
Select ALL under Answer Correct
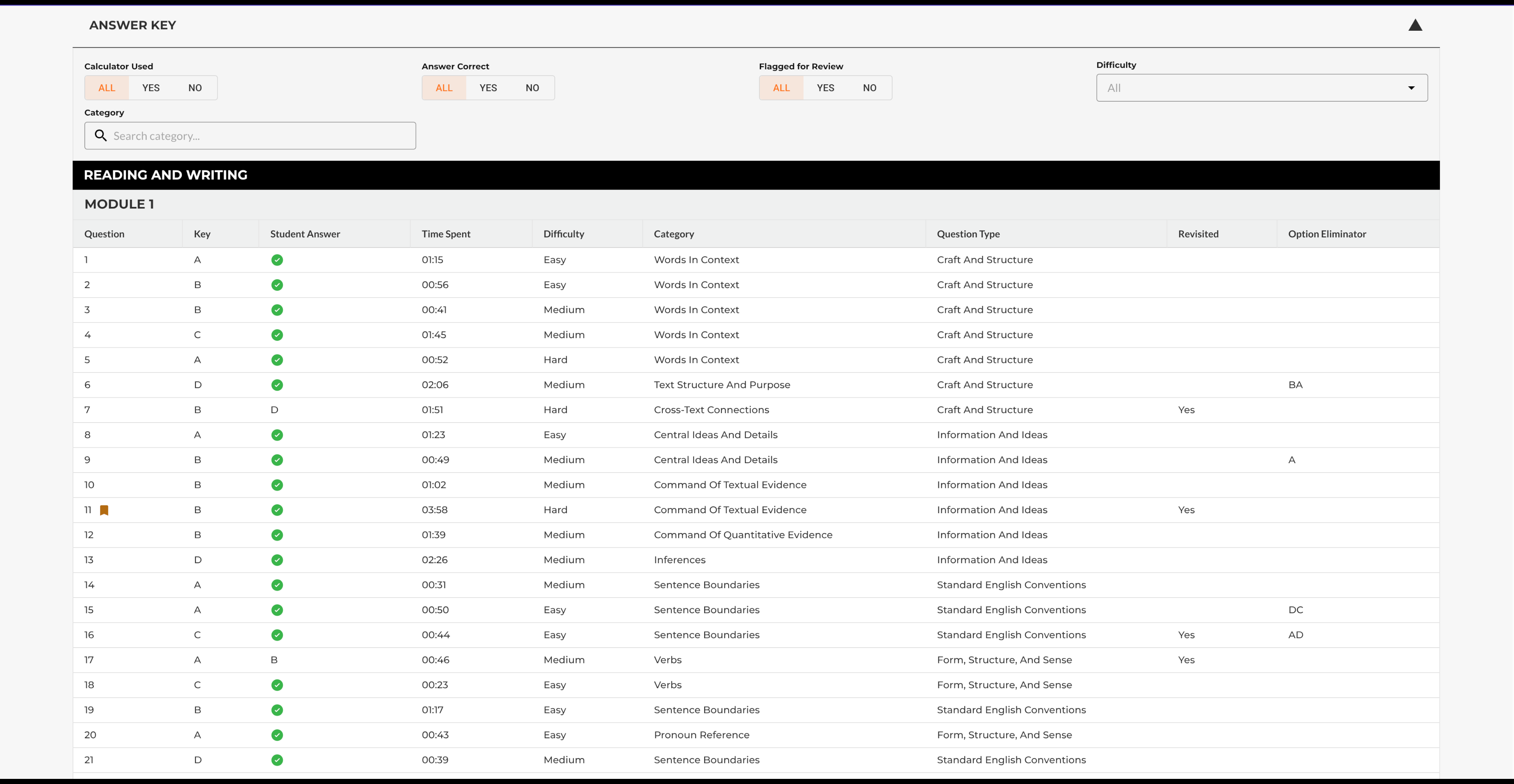[444, 88]
